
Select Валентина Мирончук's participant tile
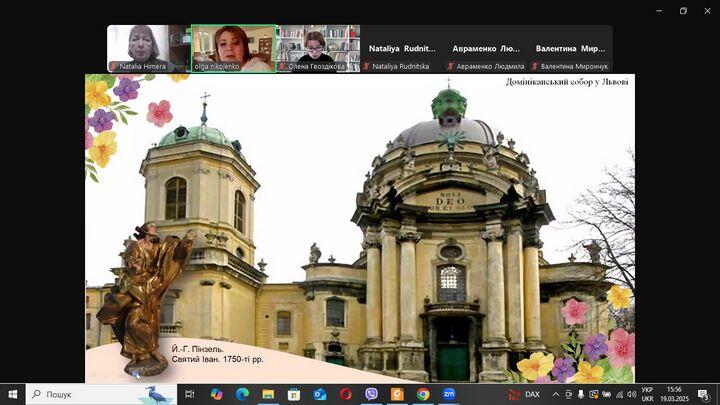[570, 48]
